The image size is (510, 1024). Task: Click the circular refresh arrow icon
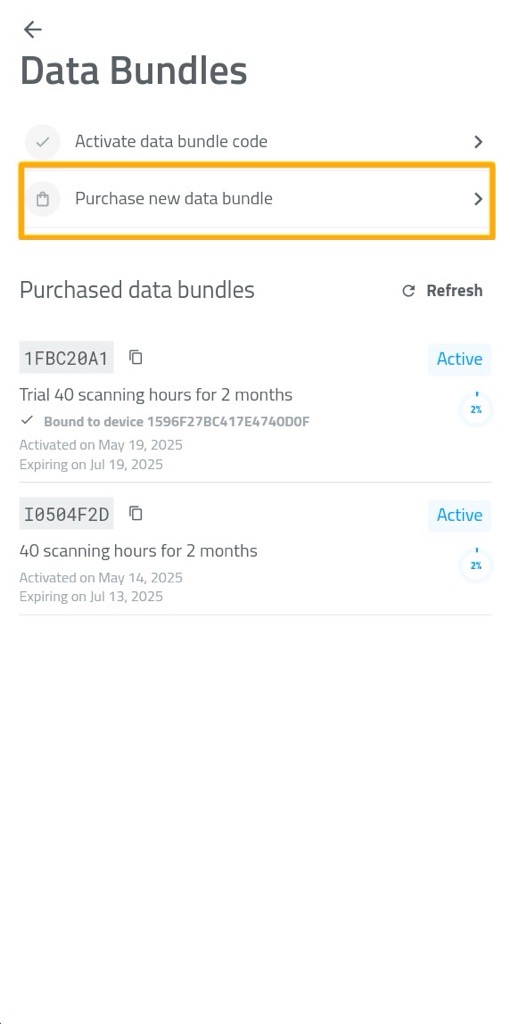409,291
